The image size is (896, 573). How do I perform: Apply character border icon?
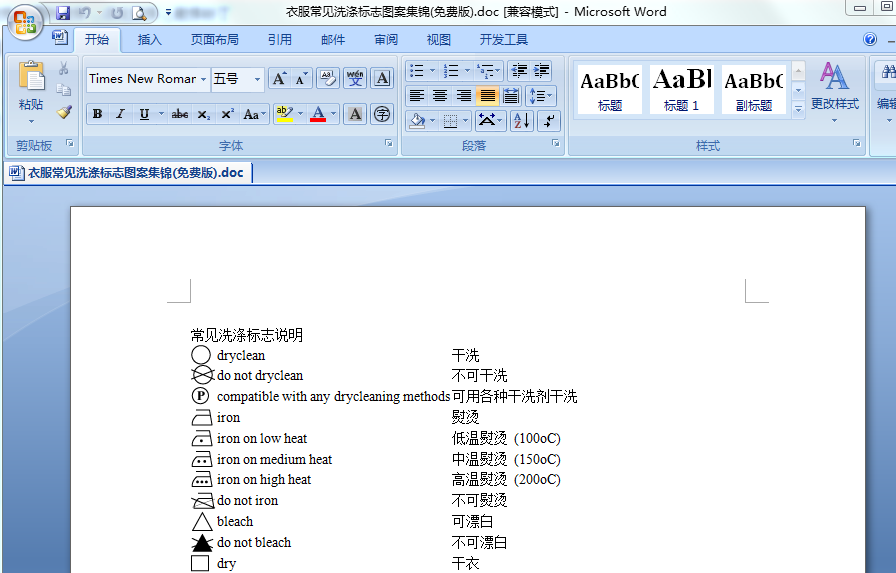[x=382, y=78]
